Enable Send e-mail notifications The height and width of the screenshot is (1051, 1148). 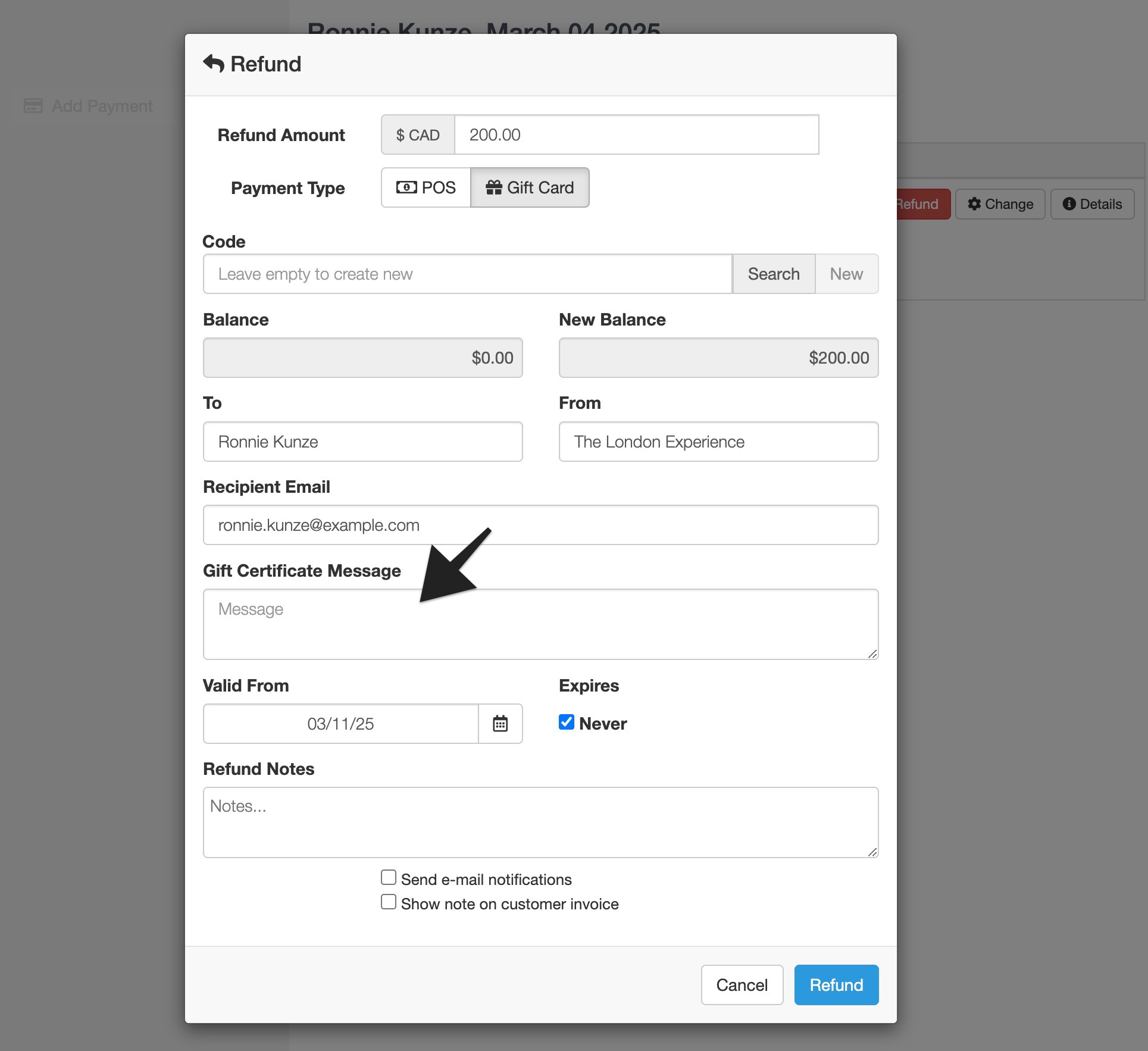coord(389,878)
